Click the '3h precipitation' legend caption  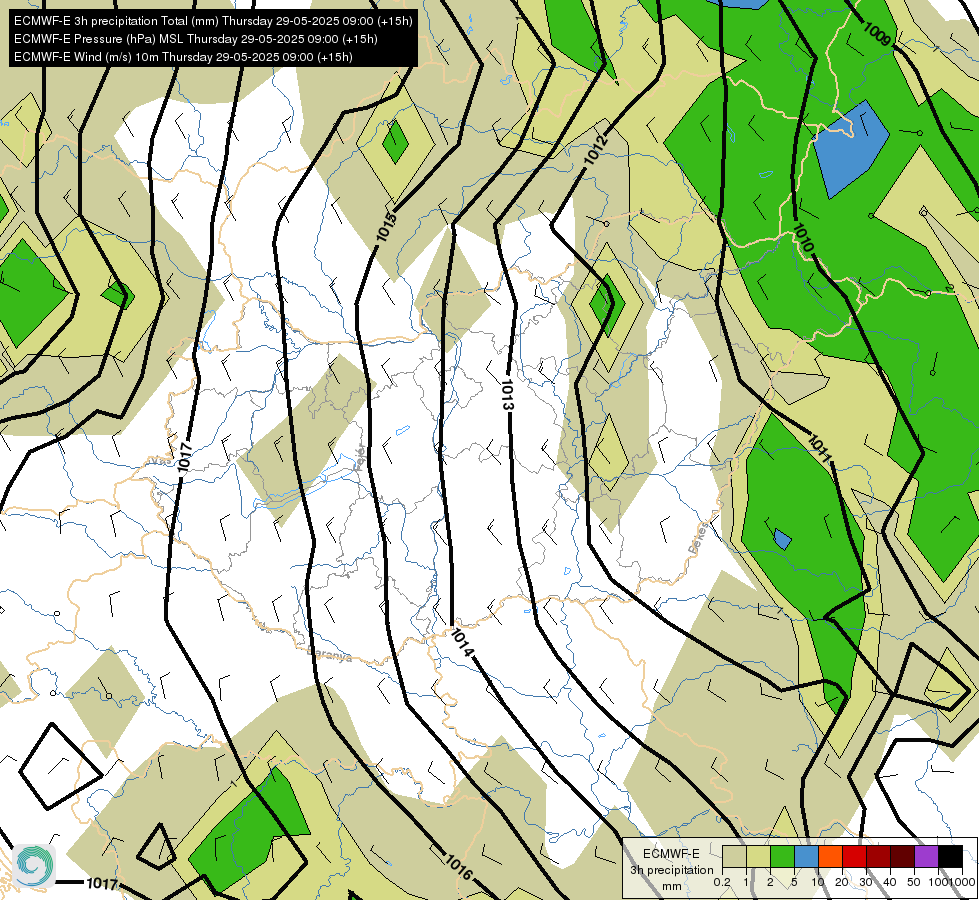click(x=672, y=870)
